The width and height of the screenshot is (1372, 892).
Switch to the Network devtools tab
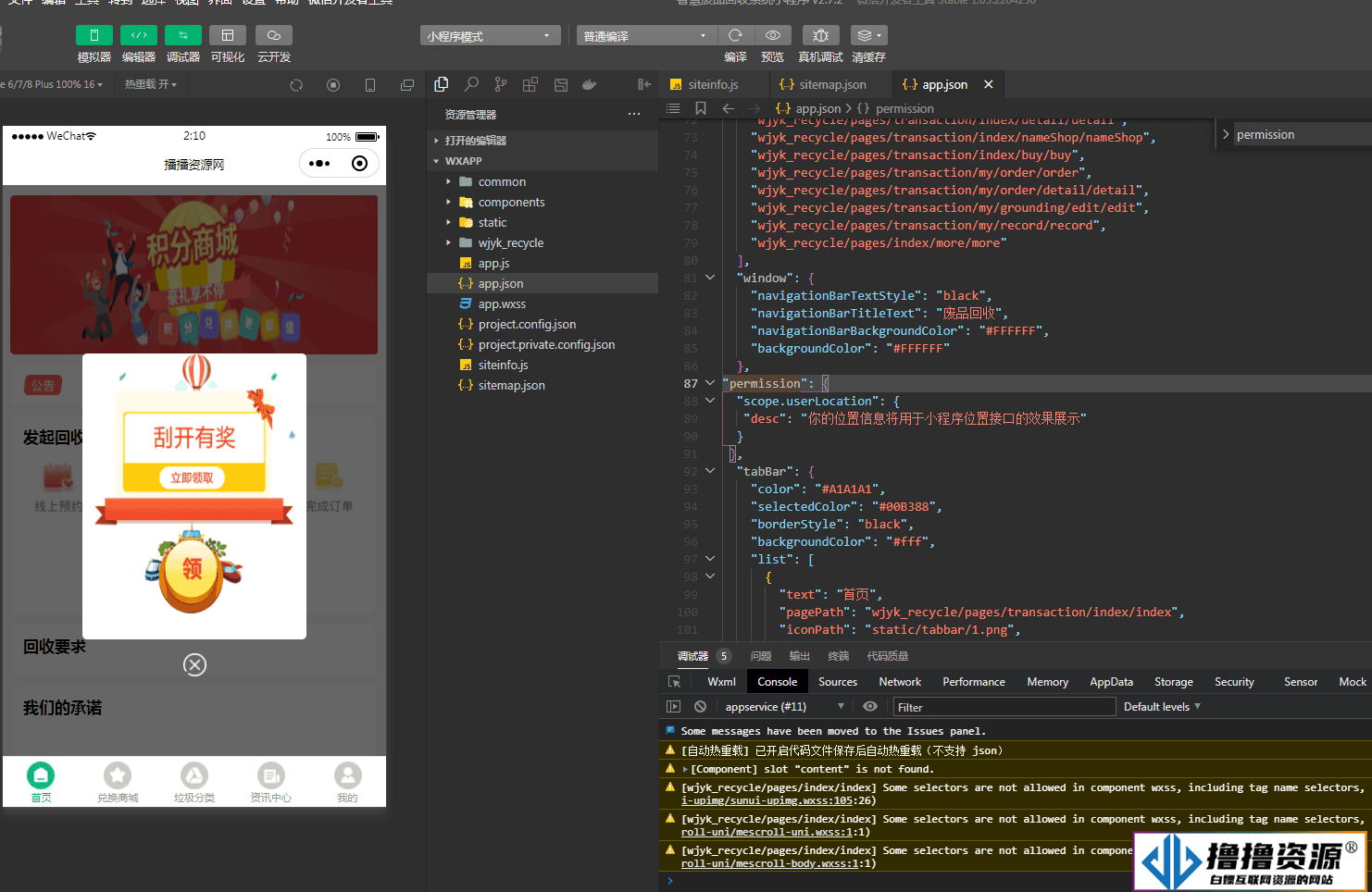click(900, 682)
